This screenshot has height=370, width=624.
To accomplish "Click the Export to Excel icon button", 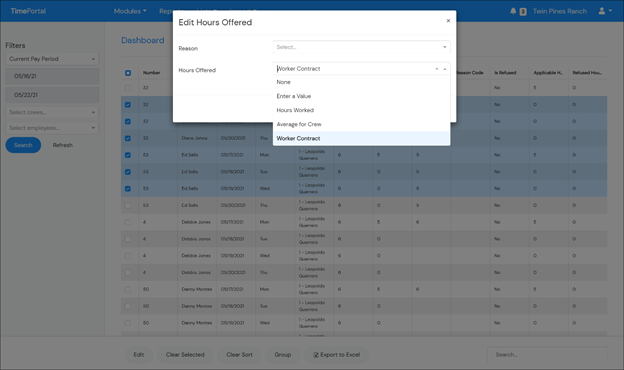I will click(x=336, y=354).
